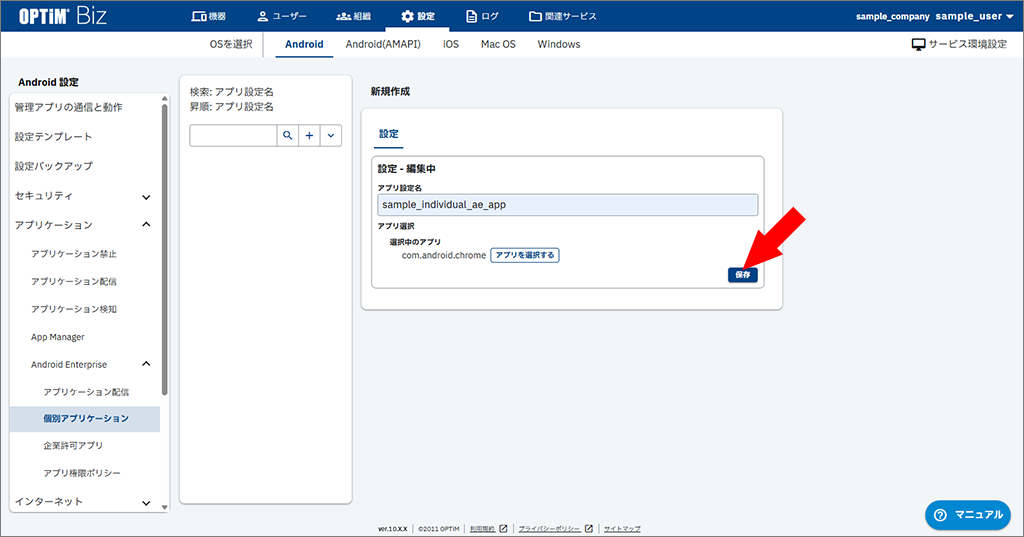Click the plus icon to add setting
1024x537 pixels.
[x=309, y=136]
